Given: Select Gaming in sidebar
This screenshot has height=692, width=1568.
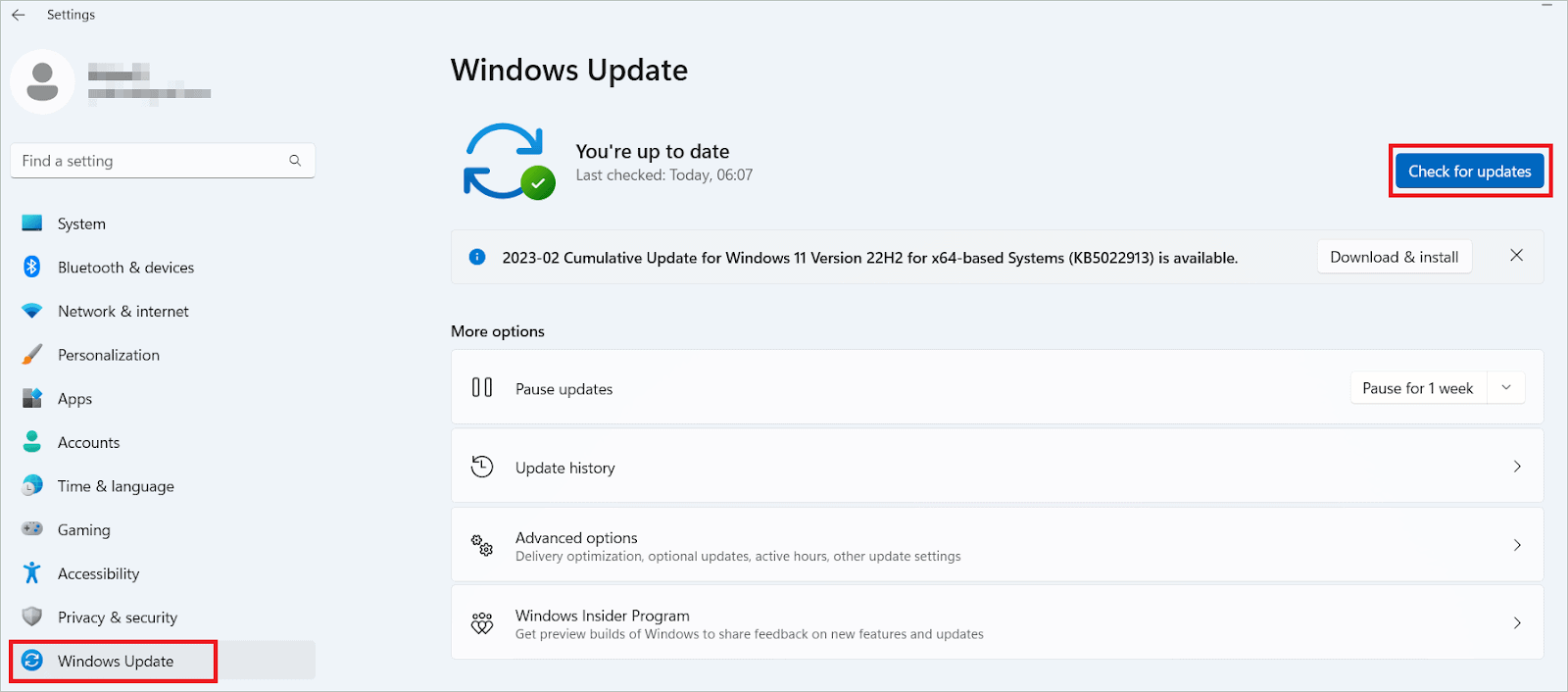Looking at the screenshot, I should (x=163, y=529).
